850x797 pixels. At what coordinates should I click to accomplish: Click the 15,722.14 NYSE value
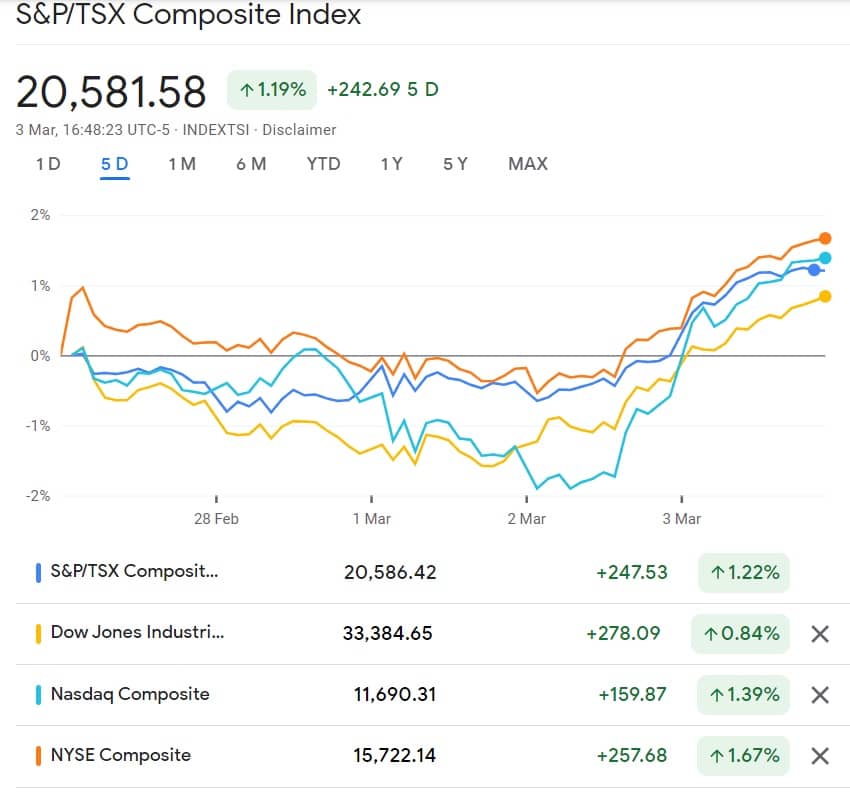pyautogui.click(x=395, y=755)
